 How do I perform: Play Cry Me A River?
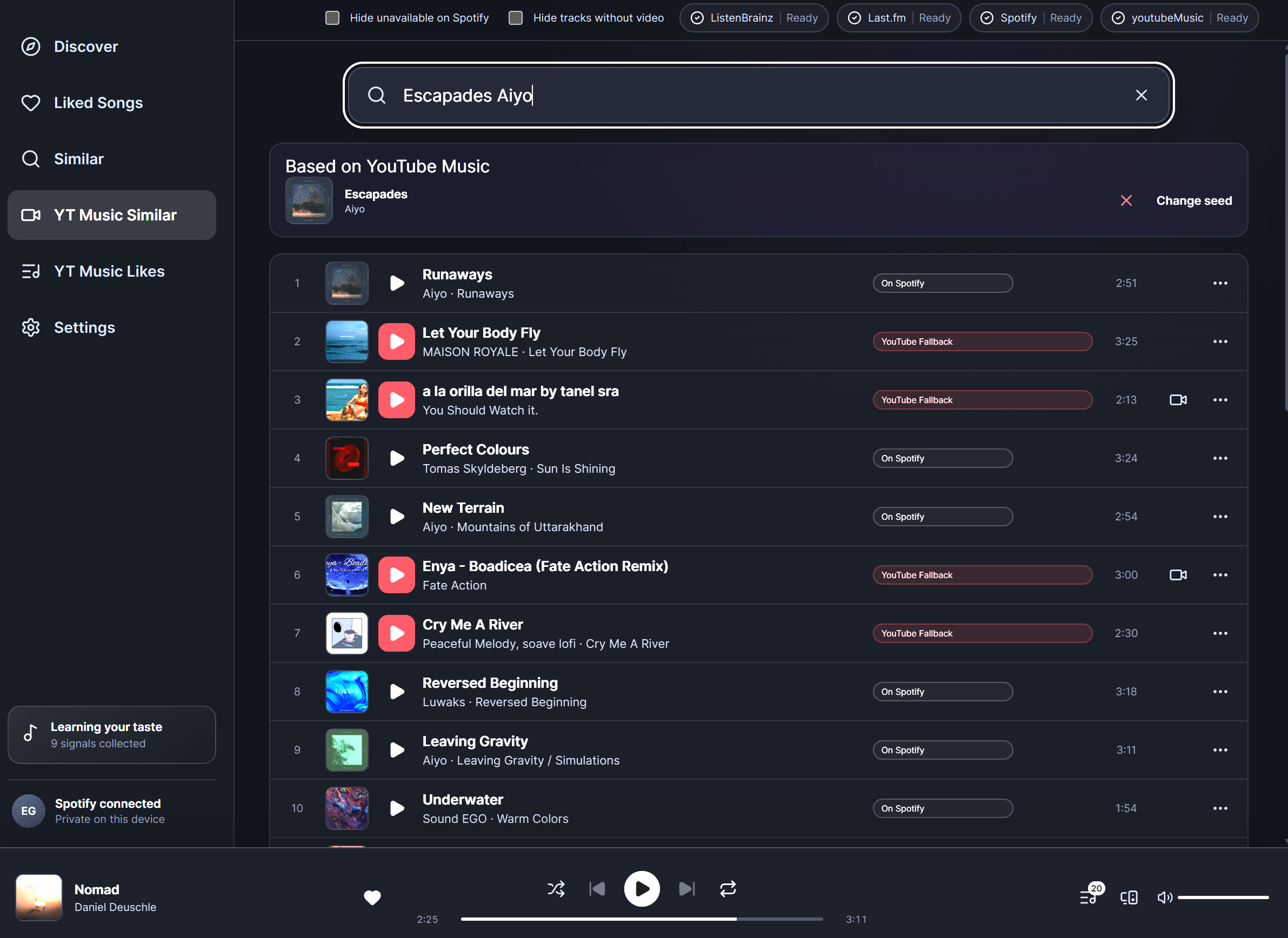pos(397,634)
